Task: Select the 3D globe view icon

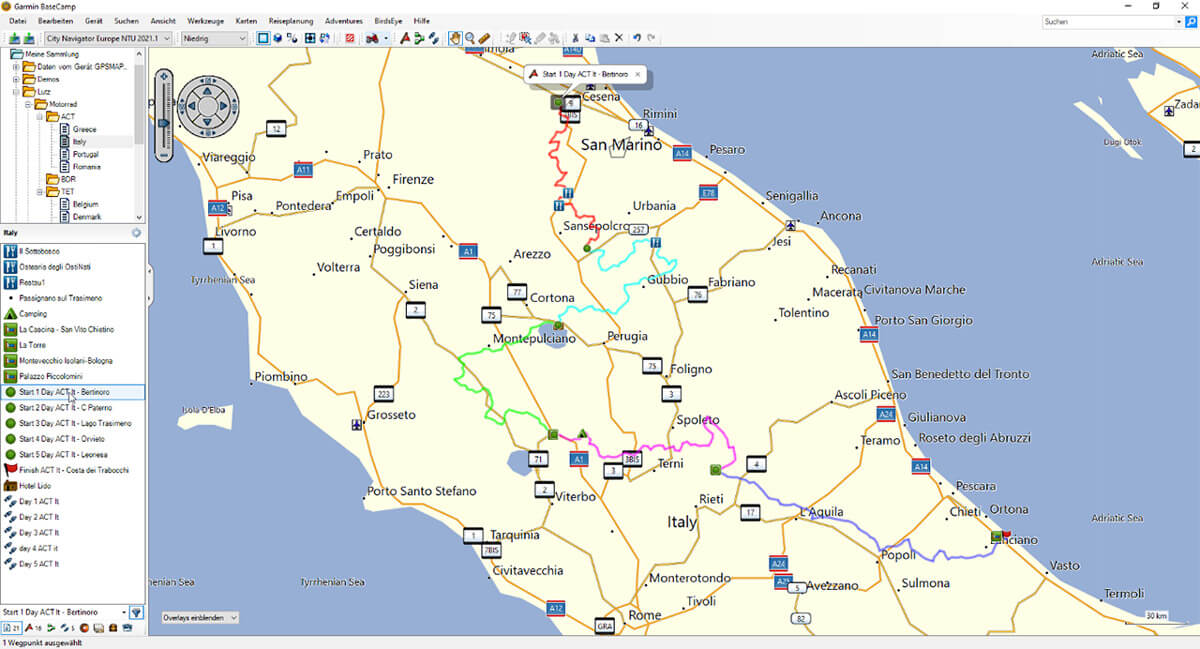Action: click(x=277, y=38)
